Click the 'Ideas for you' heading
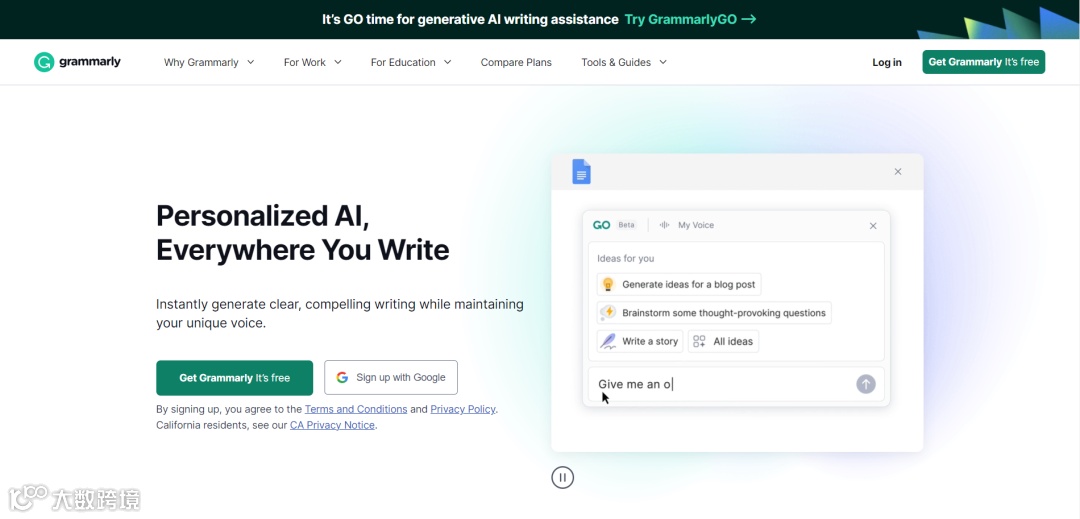 625,259
